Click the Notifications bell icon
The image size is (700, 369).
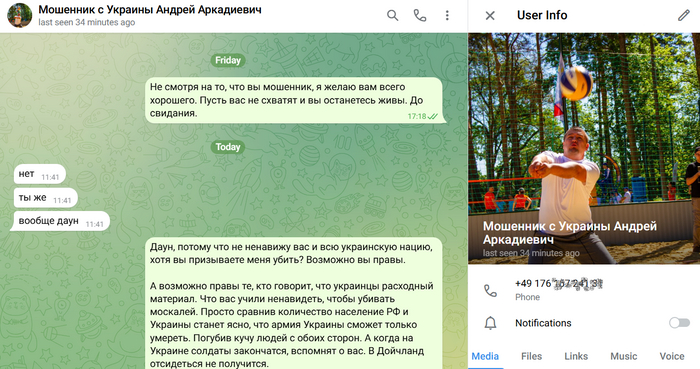point(490,323)
